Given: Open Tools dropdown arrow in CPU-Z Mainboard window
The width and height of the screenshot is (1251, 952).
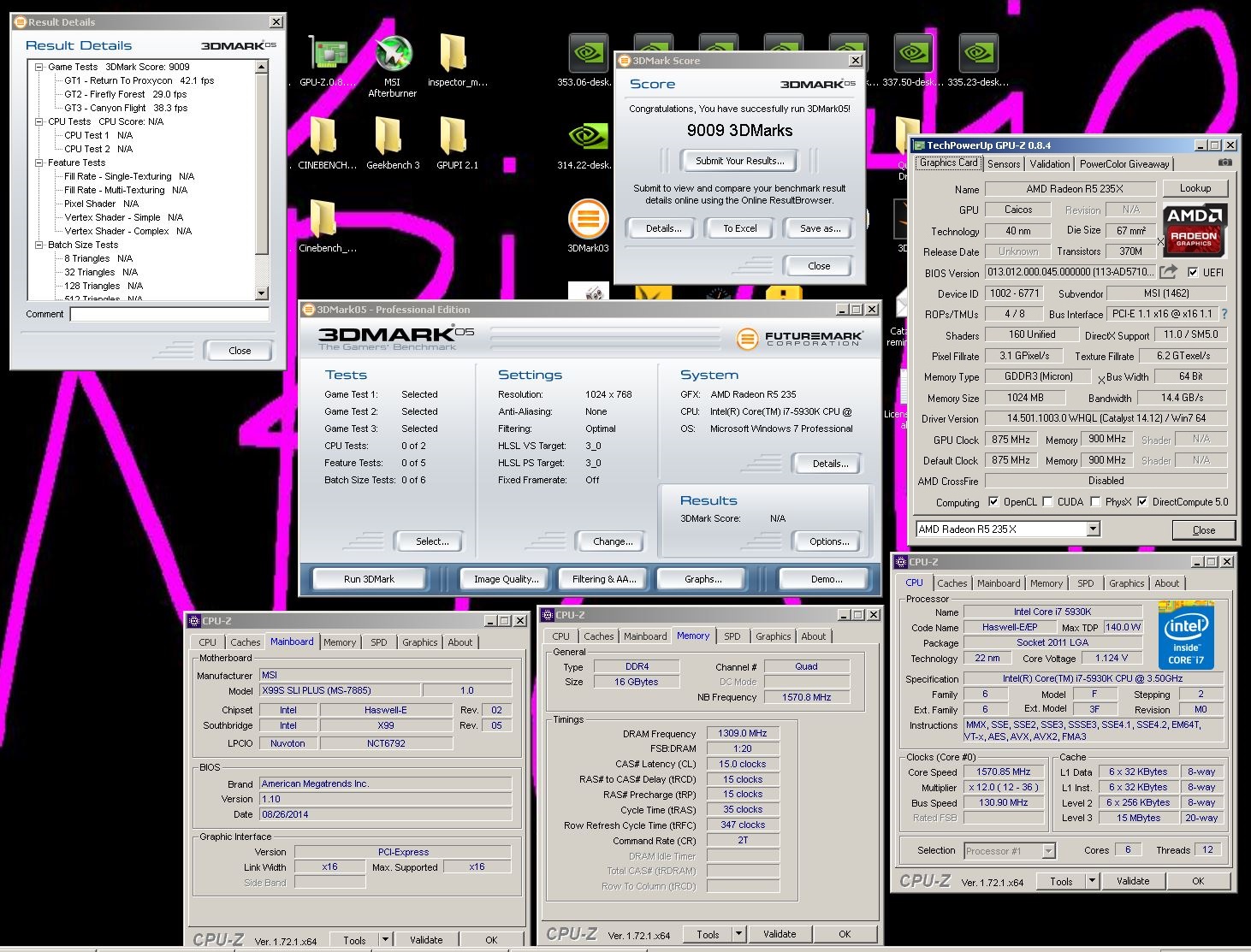Looking at the screenshot, I should [385, 939].
